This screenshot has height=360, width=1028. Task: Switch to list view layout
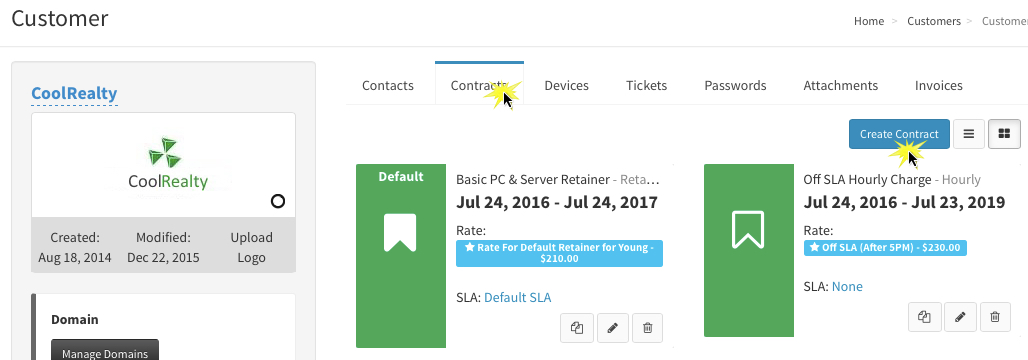968,134
